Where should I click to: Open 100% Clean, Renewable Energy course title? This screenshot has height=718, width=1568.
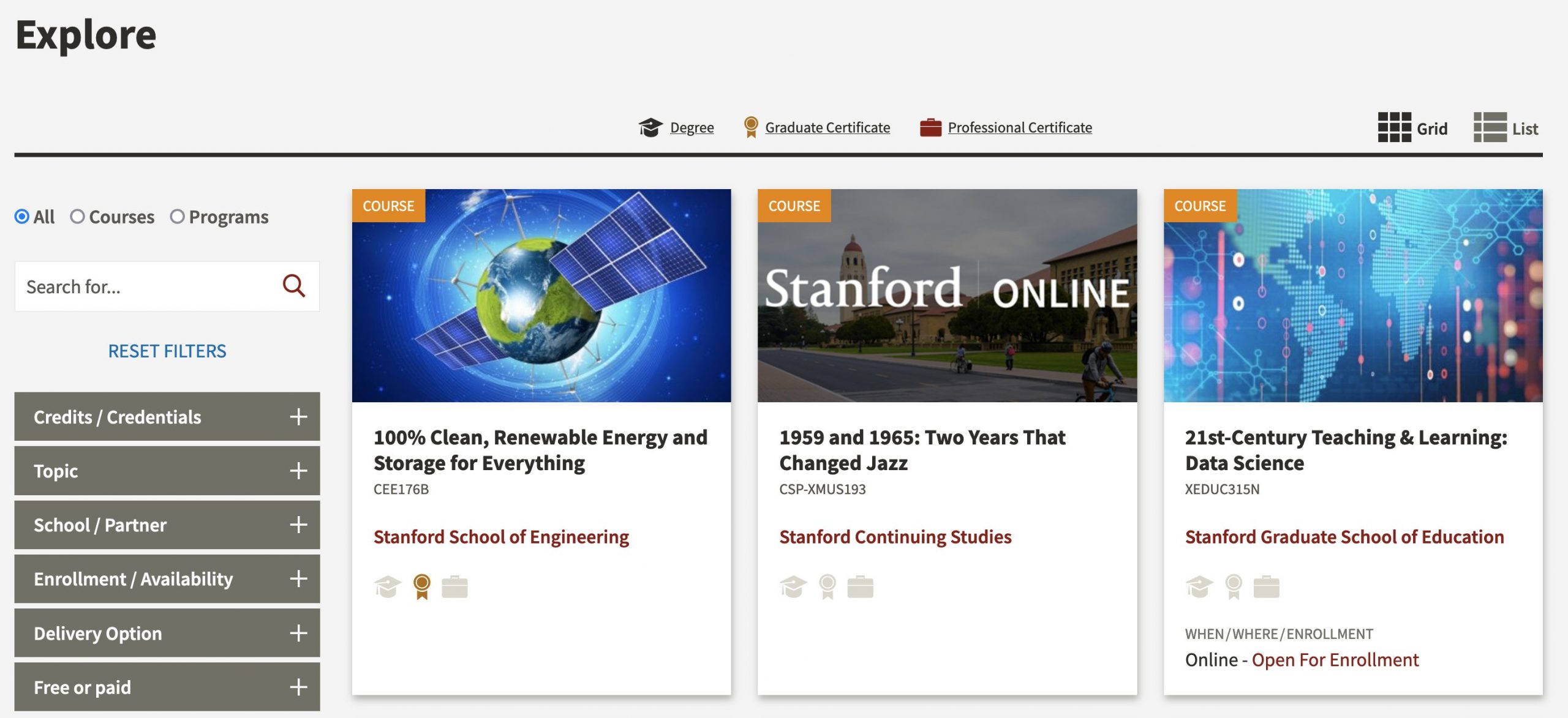540,450
